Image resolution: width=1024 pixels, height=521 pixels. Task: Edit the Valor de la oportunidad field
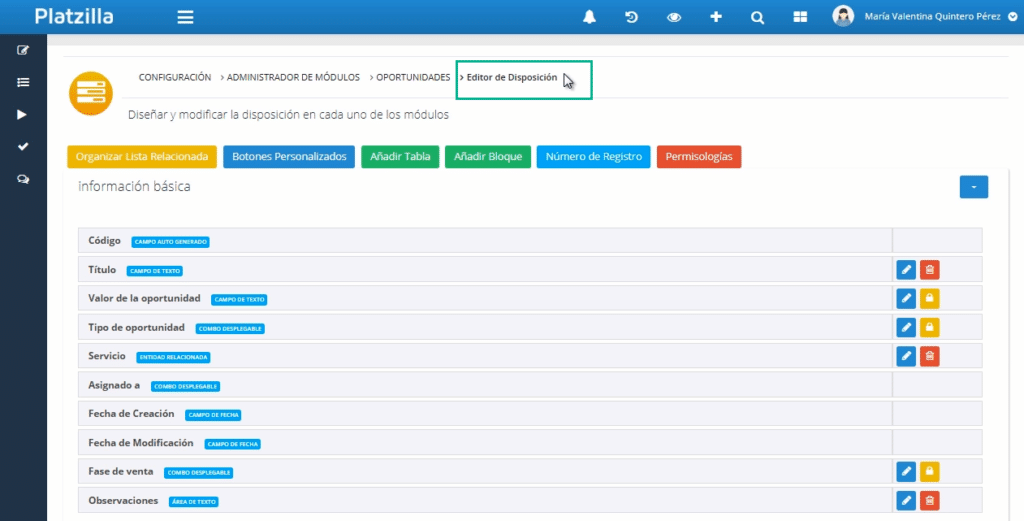tap(906, 298)
